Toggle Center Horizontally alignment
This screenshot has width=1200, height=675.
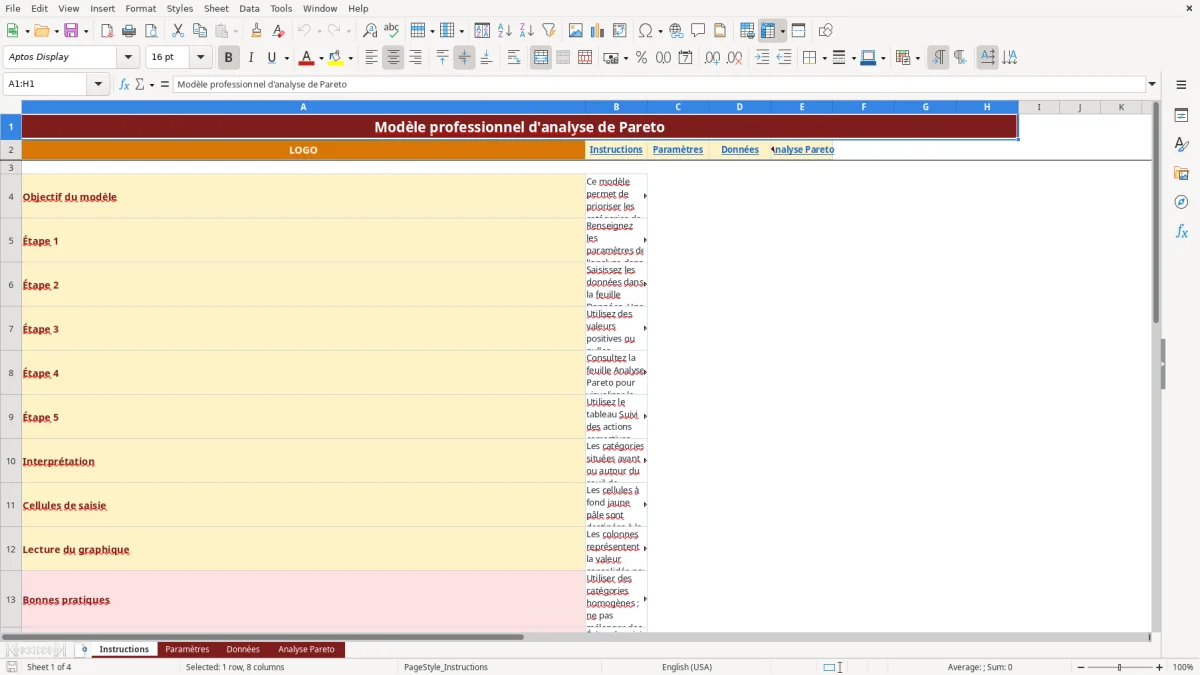click(x=393, y=58)
